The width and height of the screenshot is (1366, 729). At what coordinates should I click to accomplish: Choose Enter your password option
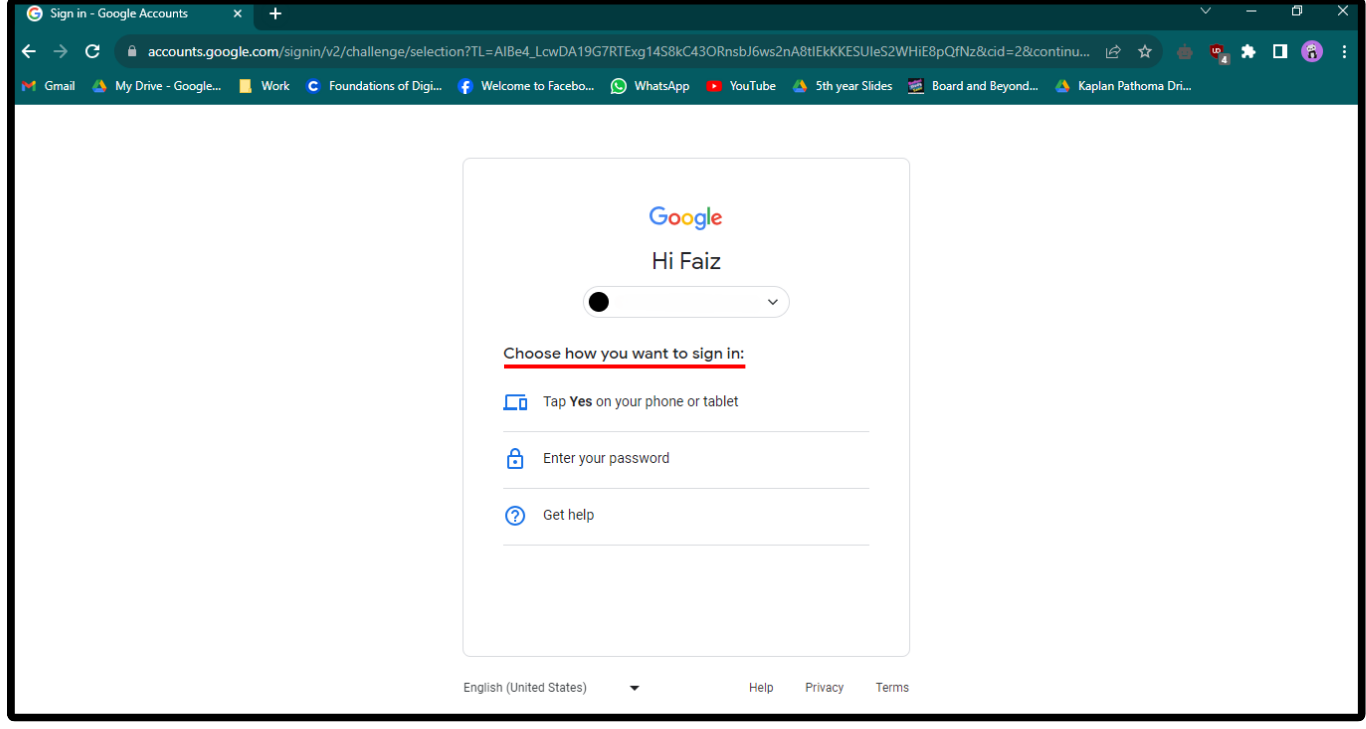pyautogui.click(x=686, y=459)
